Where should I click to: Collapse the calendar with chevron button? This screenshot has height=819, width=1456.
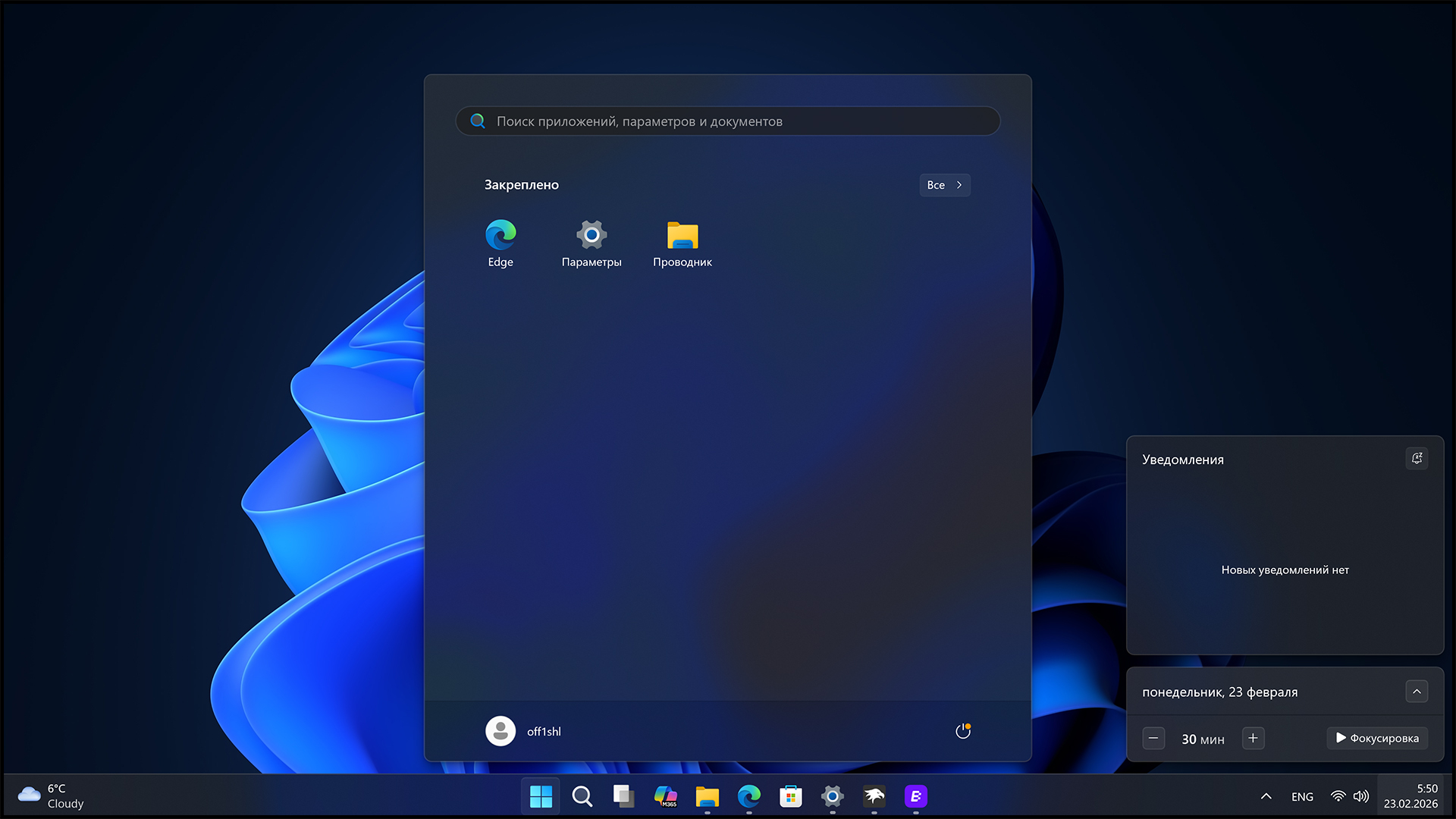point(1417,692)
